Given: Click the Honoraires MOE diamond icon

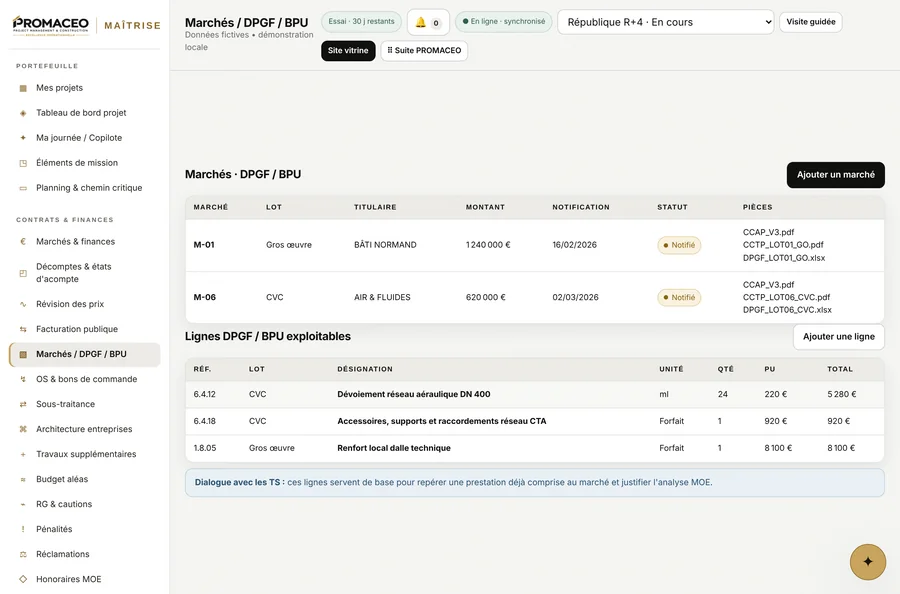Looking at the screenshot, I should point(23,579).
